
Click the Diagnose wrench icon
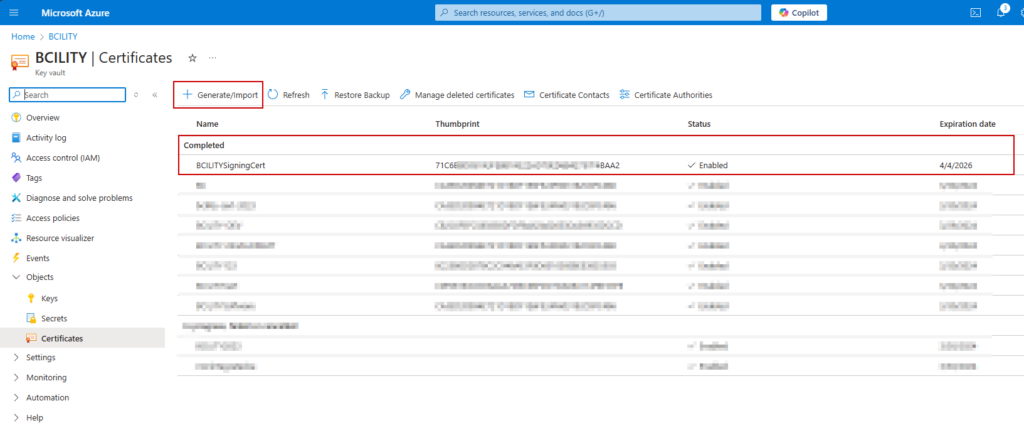(16, 198)
